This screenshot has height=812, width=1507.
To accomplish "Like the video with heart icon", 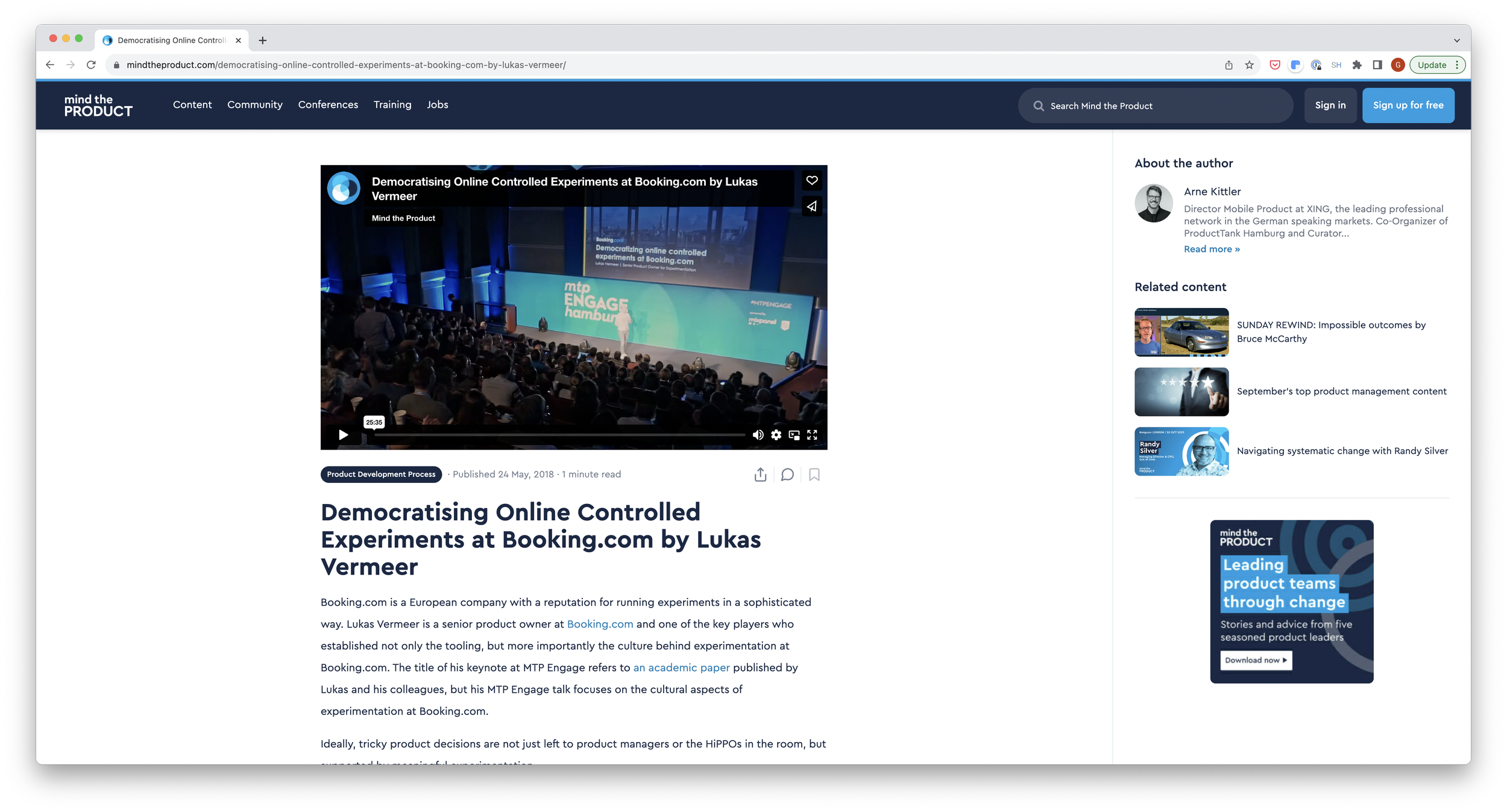I will (812, 180).
